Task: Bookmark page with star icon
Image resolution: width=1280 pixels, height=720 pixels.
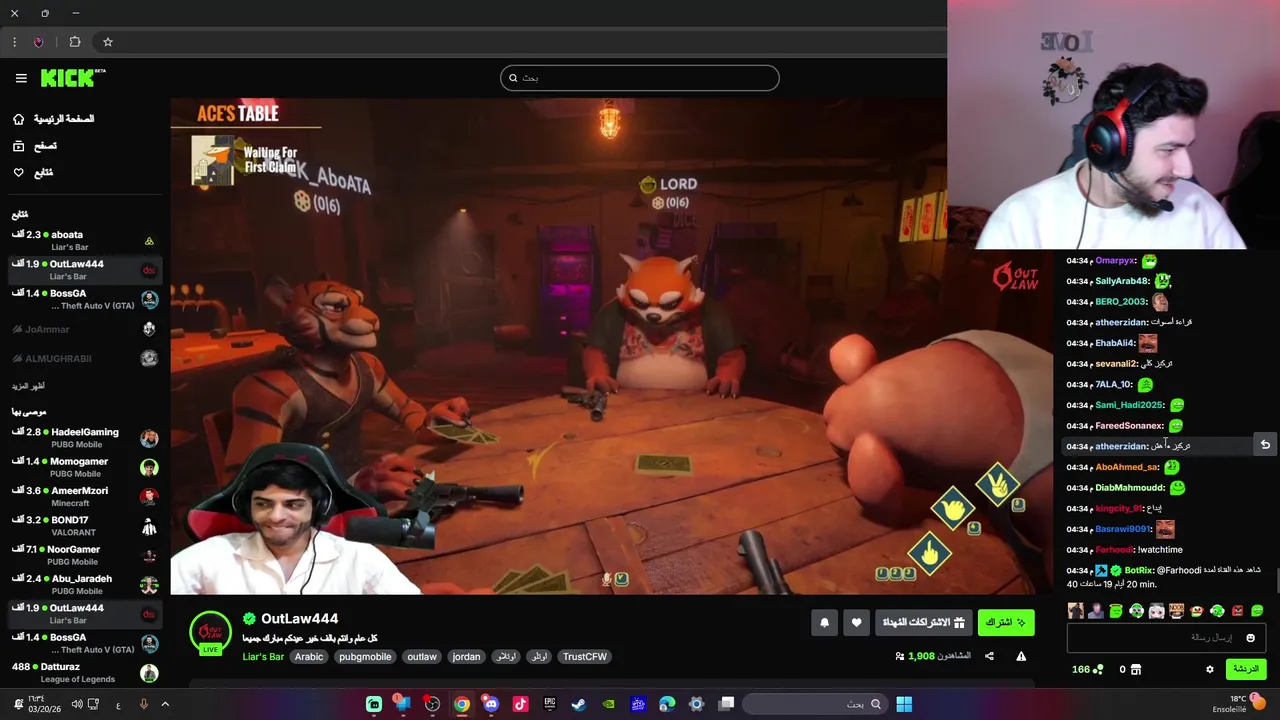Action: 108,42
